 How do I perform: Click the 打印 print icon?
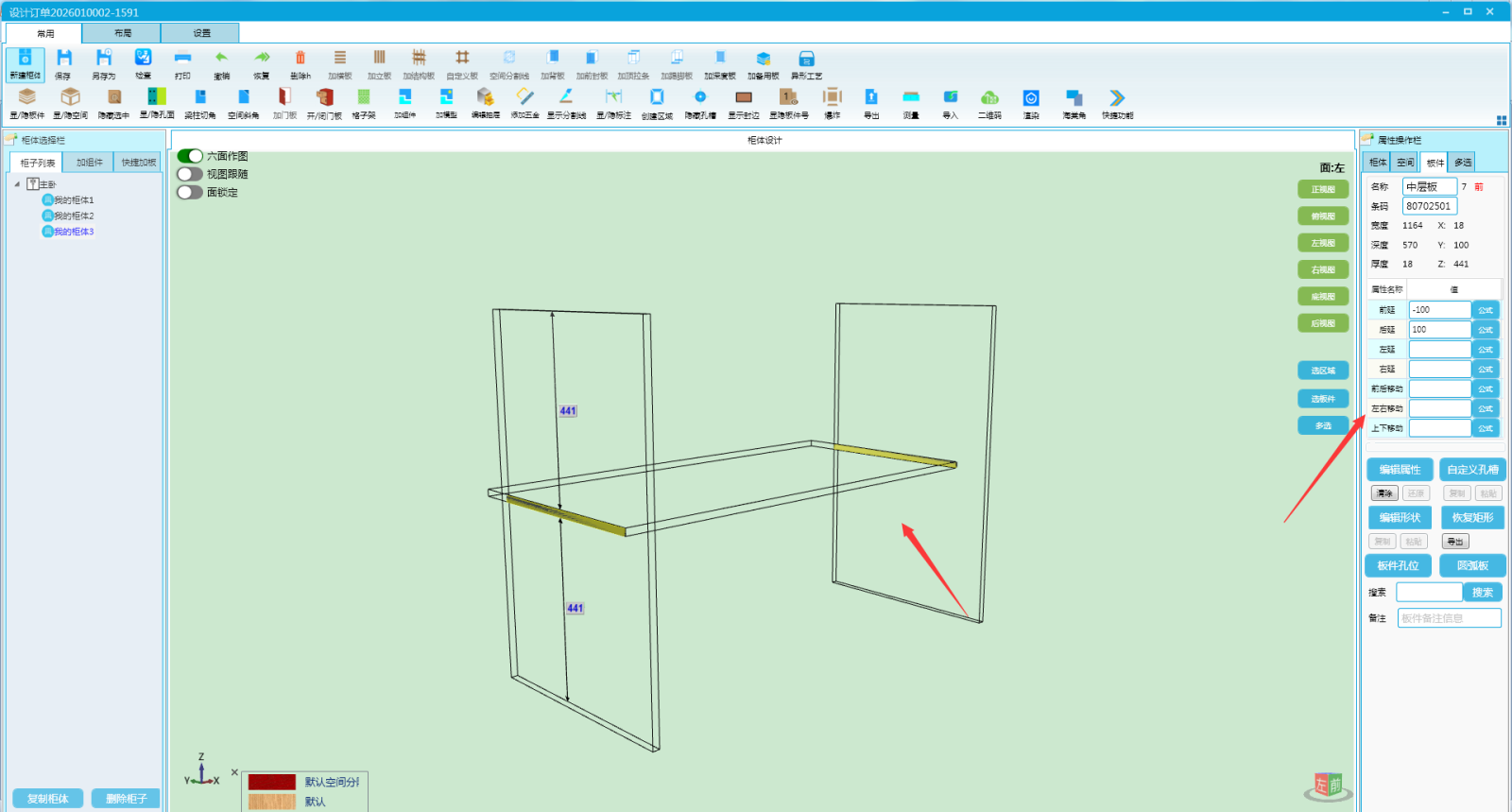[x=182, y=63]
